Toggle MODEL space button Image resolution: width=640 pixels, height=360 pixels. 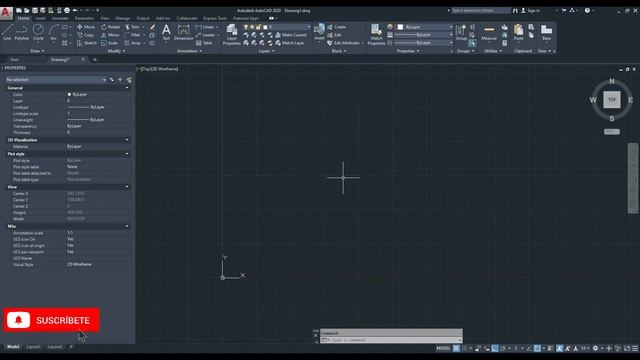tap(443, 348)
